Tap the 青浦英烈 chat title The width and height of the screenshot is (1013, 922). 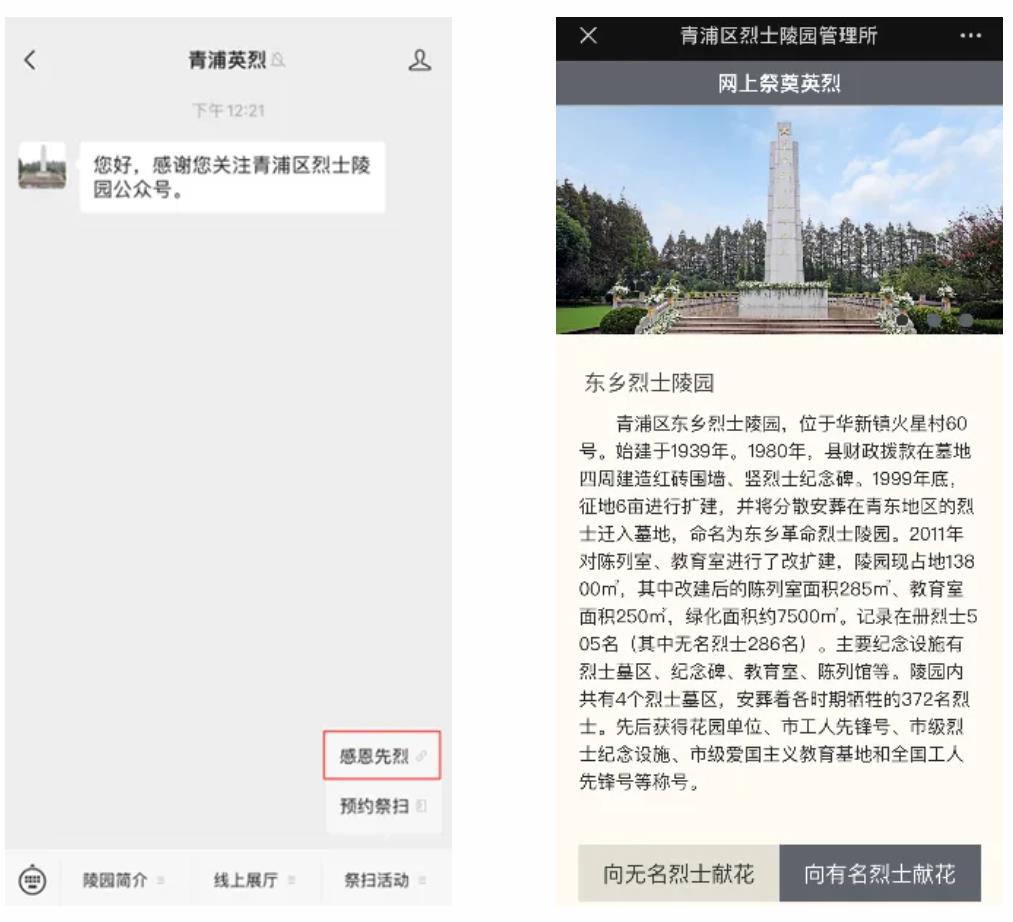coord(227,60)
